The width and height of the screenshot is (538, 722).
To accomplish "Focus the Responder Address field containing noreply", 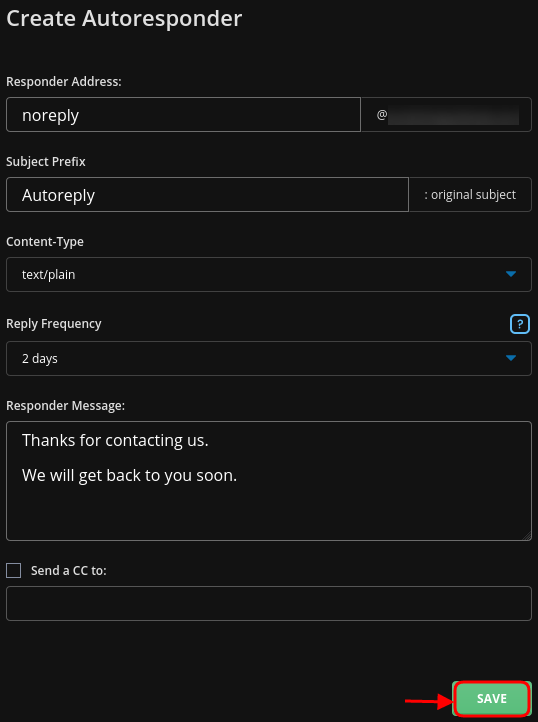I will [183, 115].
